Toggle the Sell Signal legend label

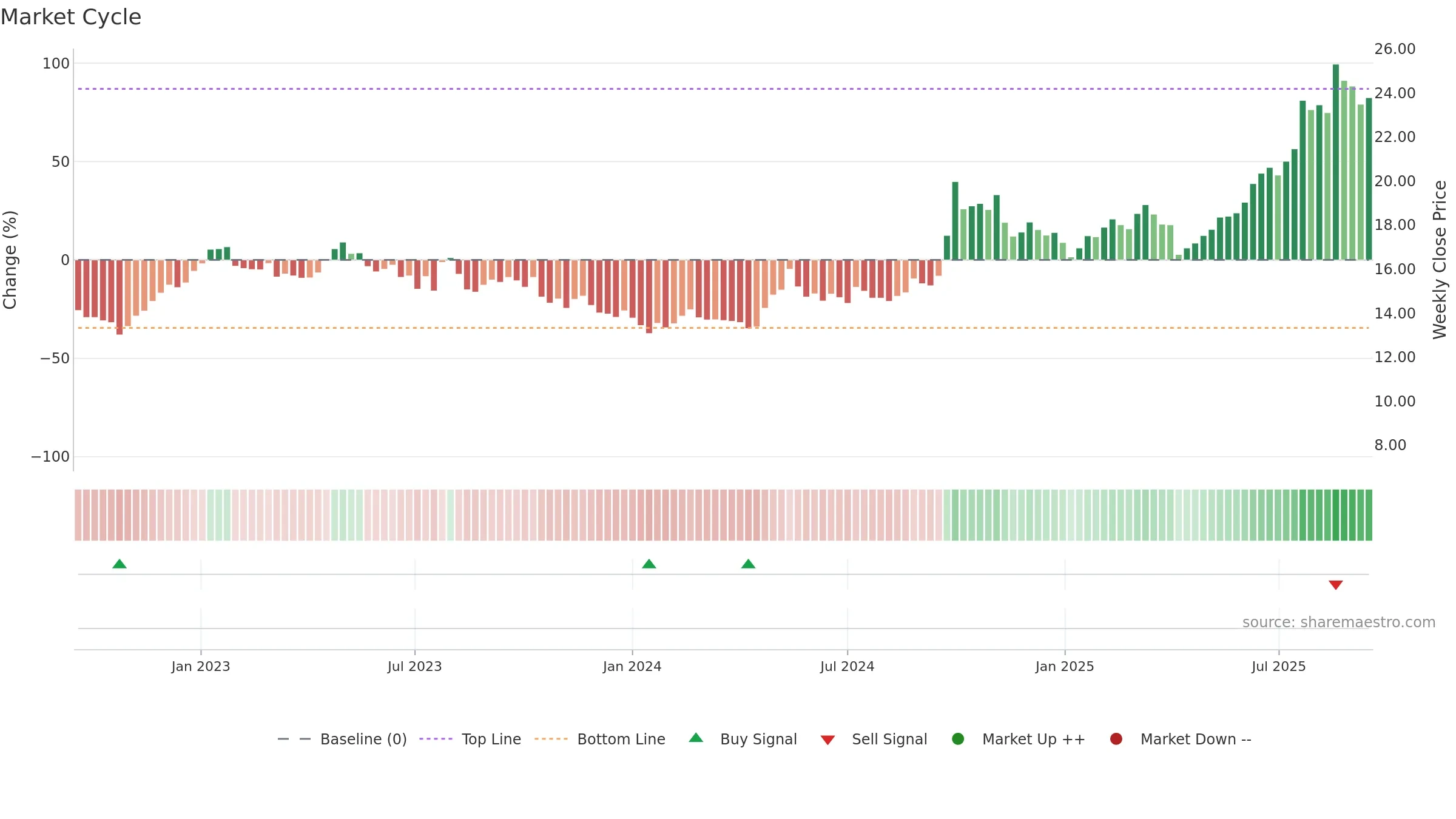(x=889, y=739)
